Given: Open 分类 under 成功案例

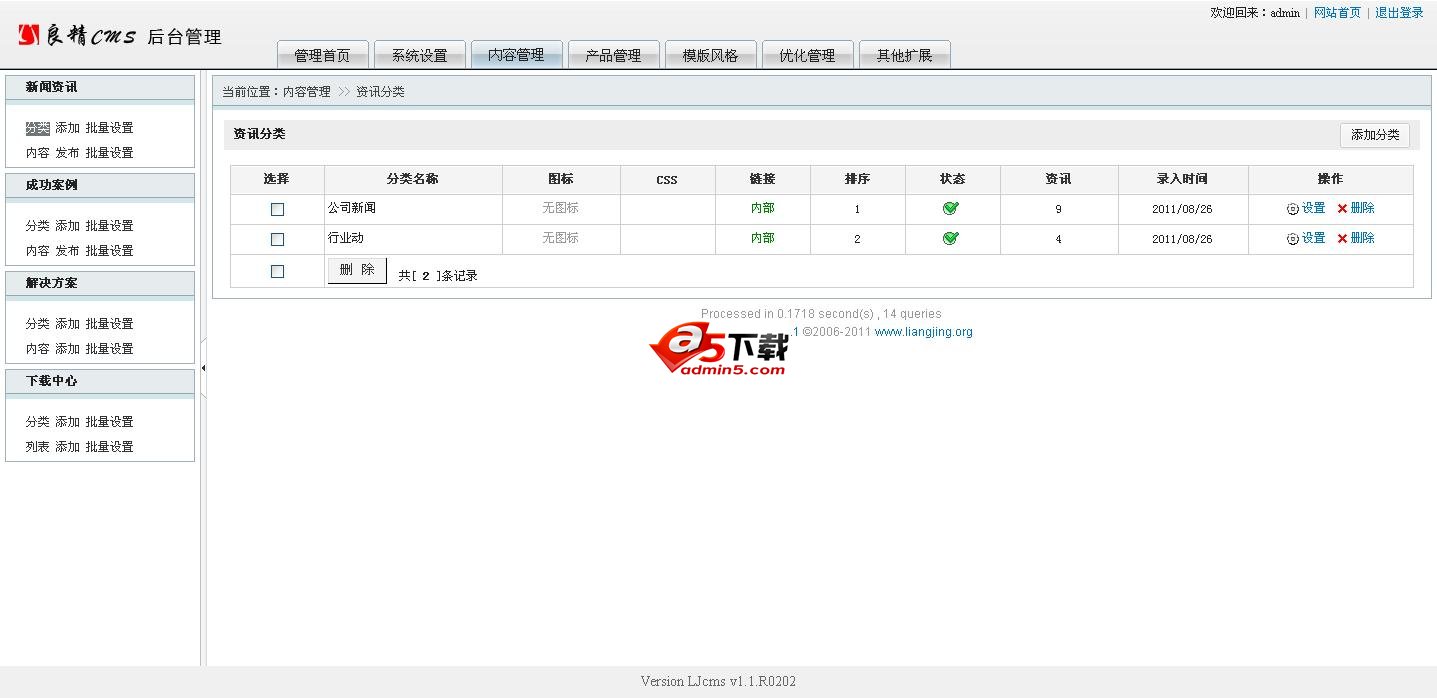Looking at the screenshot, I should [x=37, y=226].
